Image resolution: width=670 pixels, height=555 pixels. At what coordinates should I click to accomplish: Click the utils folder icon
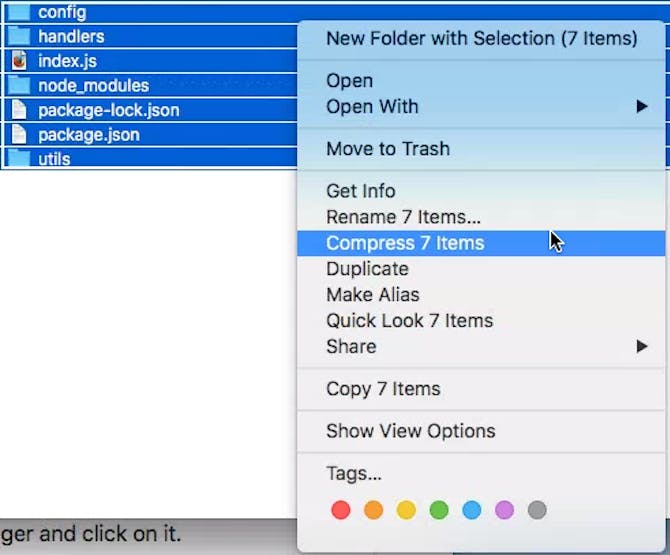point(19,159)
